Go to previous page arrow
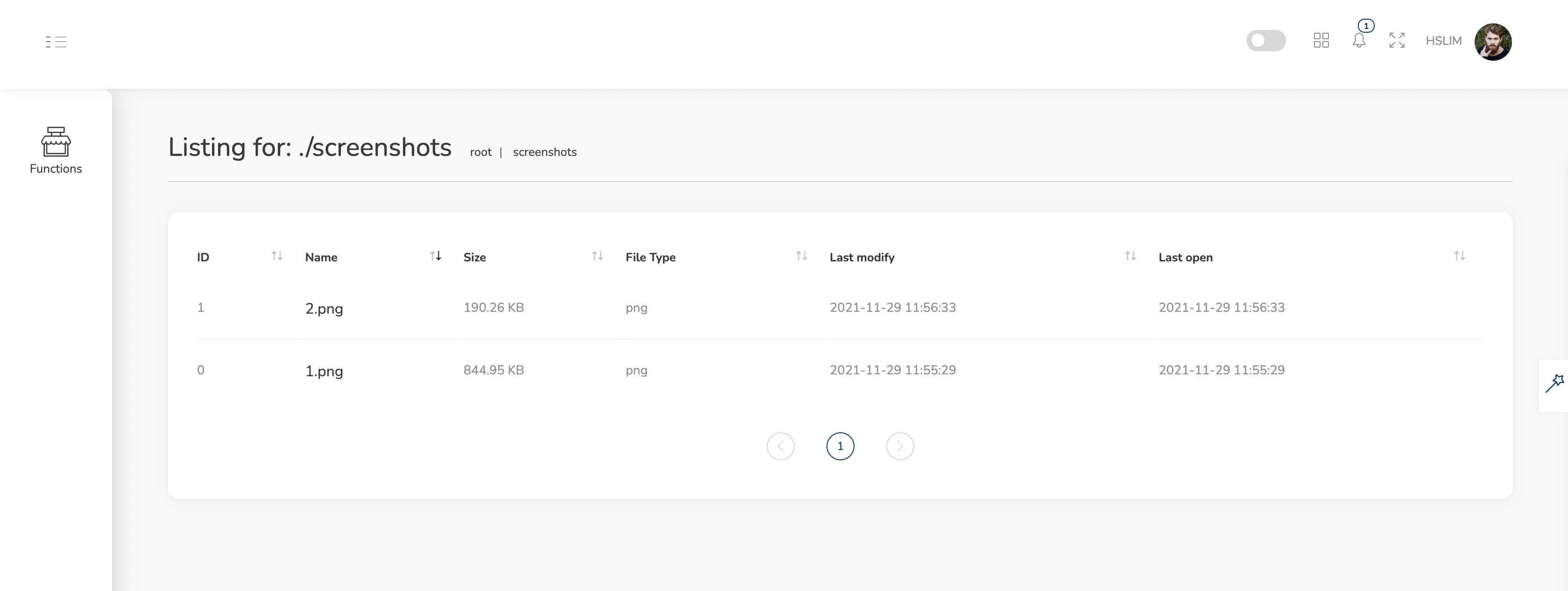The width and height of the screenshot is (1568, 591). 780,446
